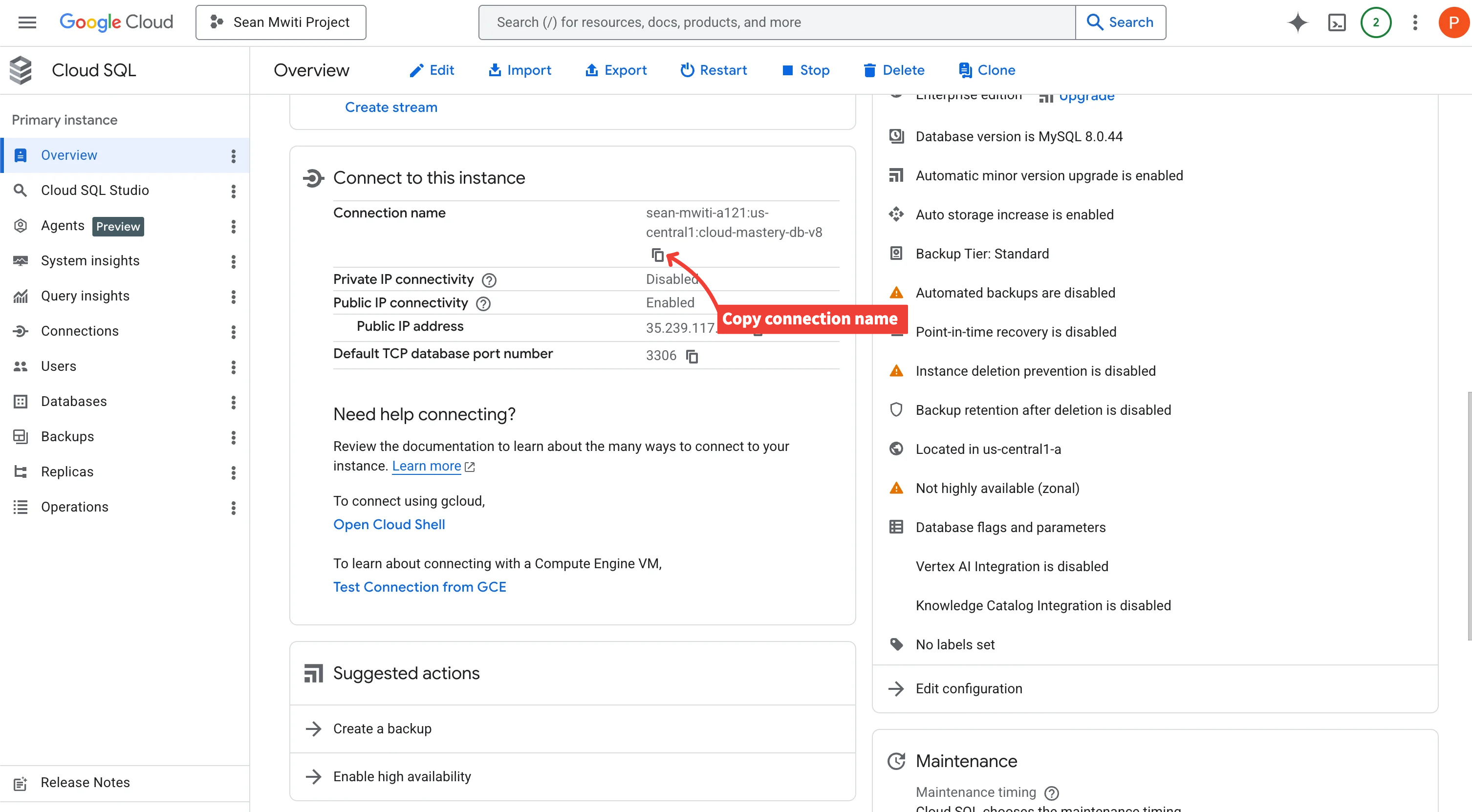Show help for Maintenance timing

[1051, 792]
